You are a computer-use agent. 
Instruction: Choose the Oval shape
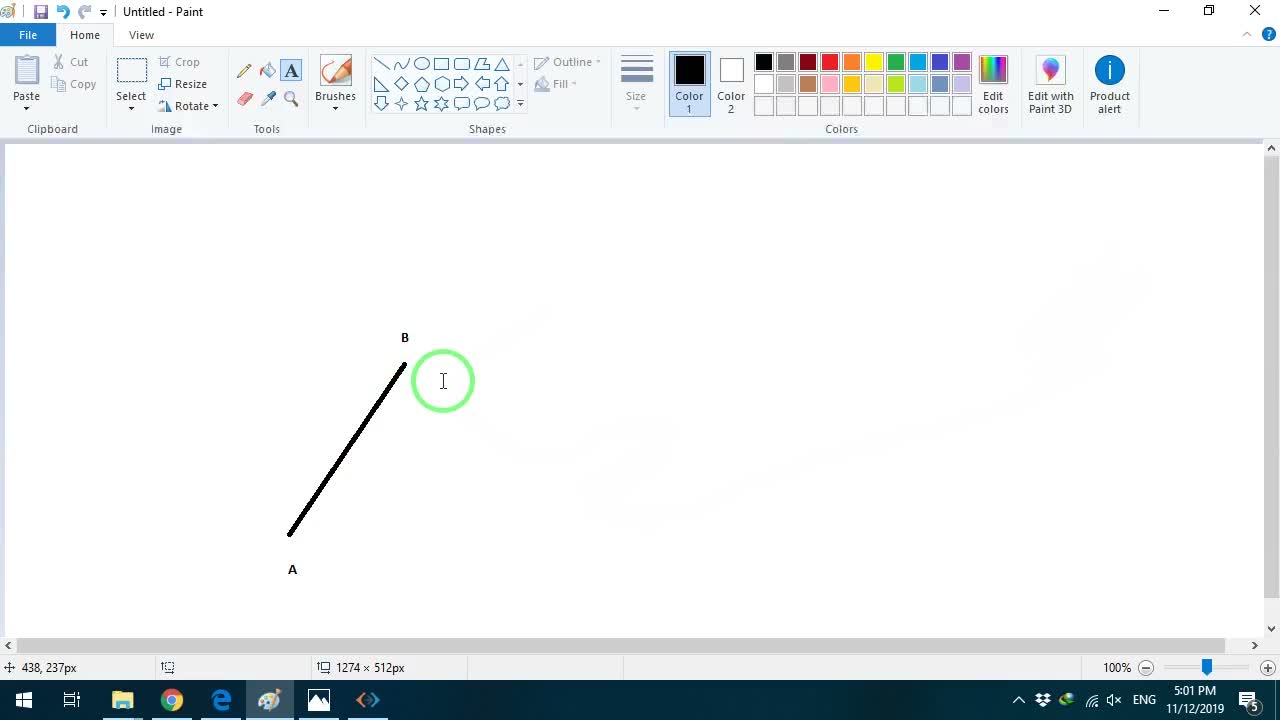(421, 64)
